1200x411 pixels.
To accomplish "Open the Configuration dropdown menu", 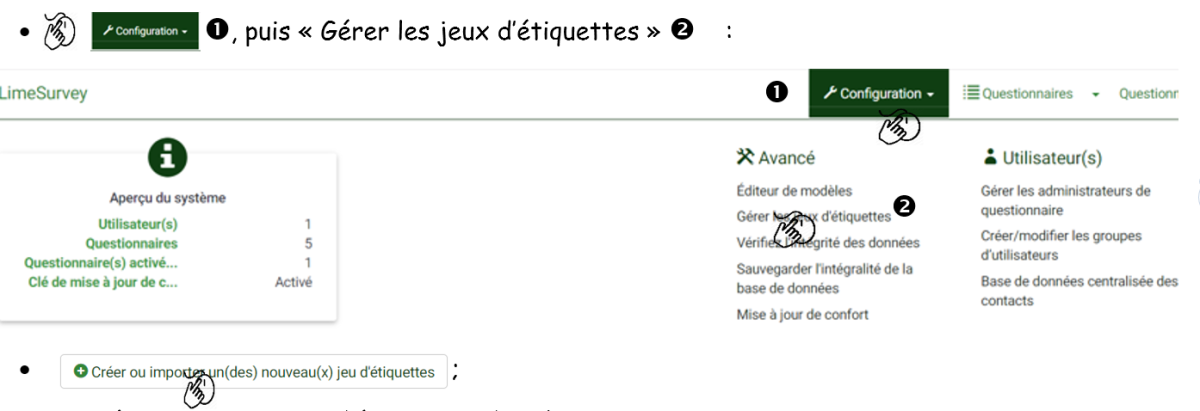I will [878, 94].
